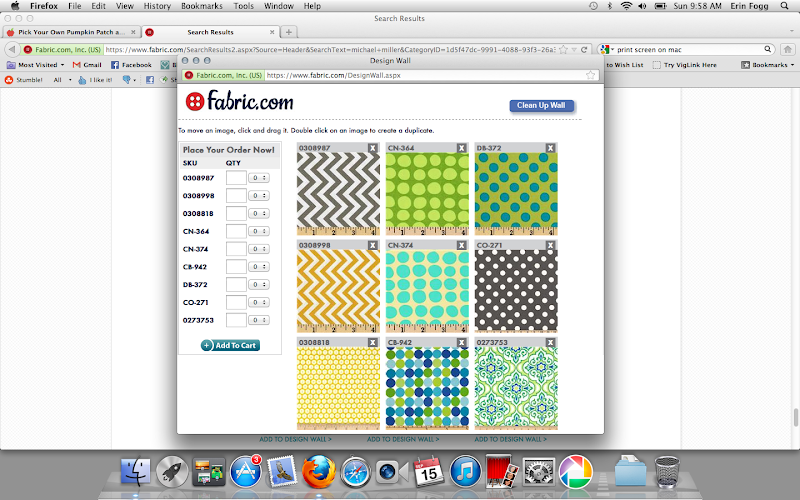
Task: Open the History menu
Action: [x=157, y=6]
